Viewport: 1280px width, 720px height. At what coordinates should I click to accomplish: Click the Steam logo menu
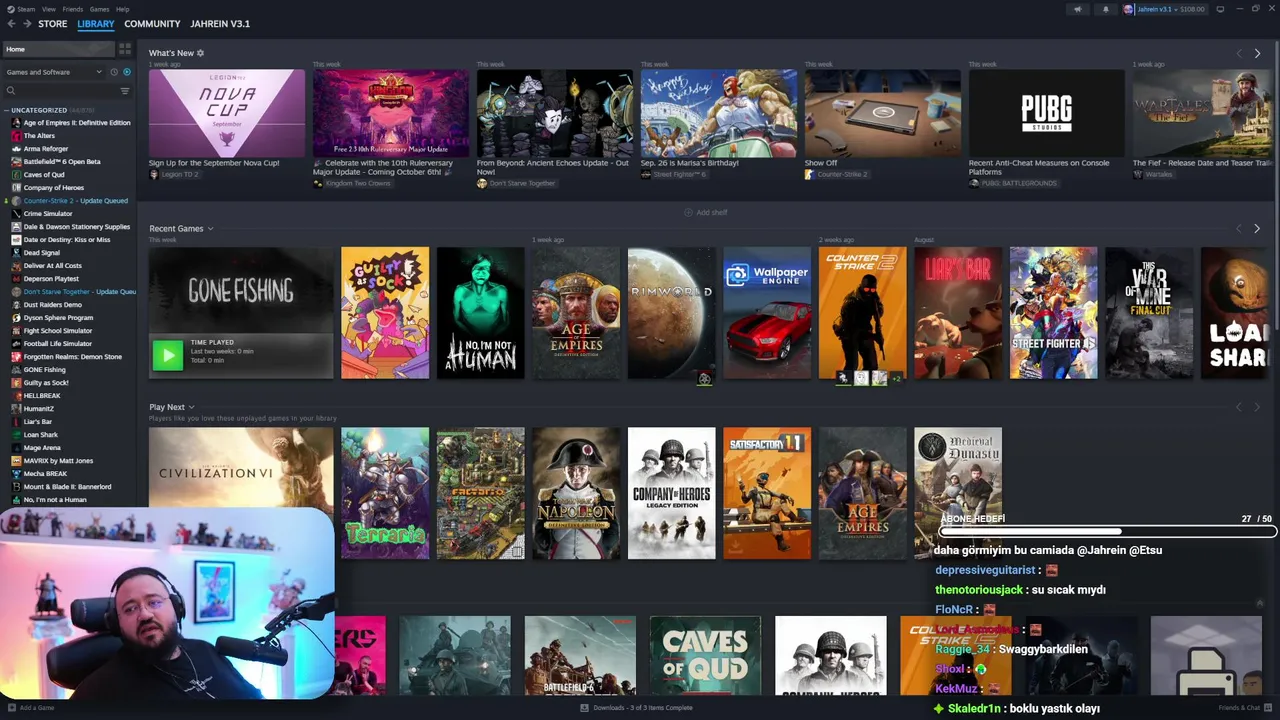point(9,9)
